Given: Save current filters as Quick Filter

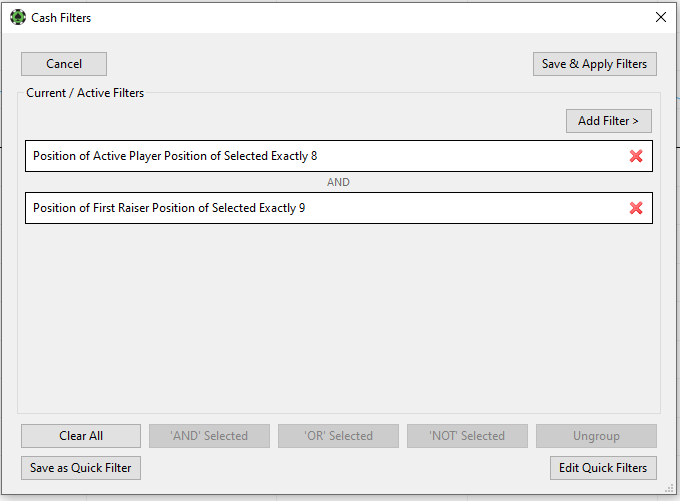Looking at the screenshot, I should coord(81,468).
